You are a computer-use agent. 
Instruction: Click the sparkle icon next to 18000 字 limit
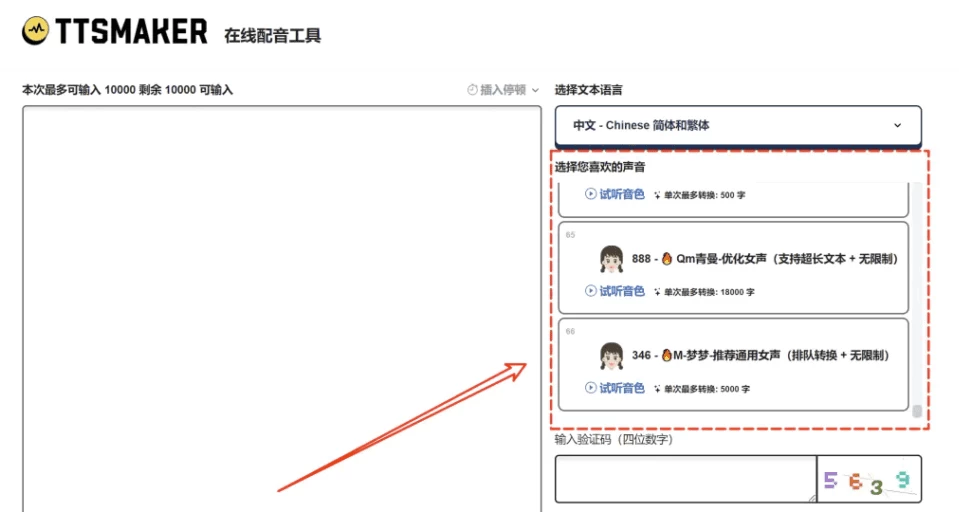click(657, 292)
